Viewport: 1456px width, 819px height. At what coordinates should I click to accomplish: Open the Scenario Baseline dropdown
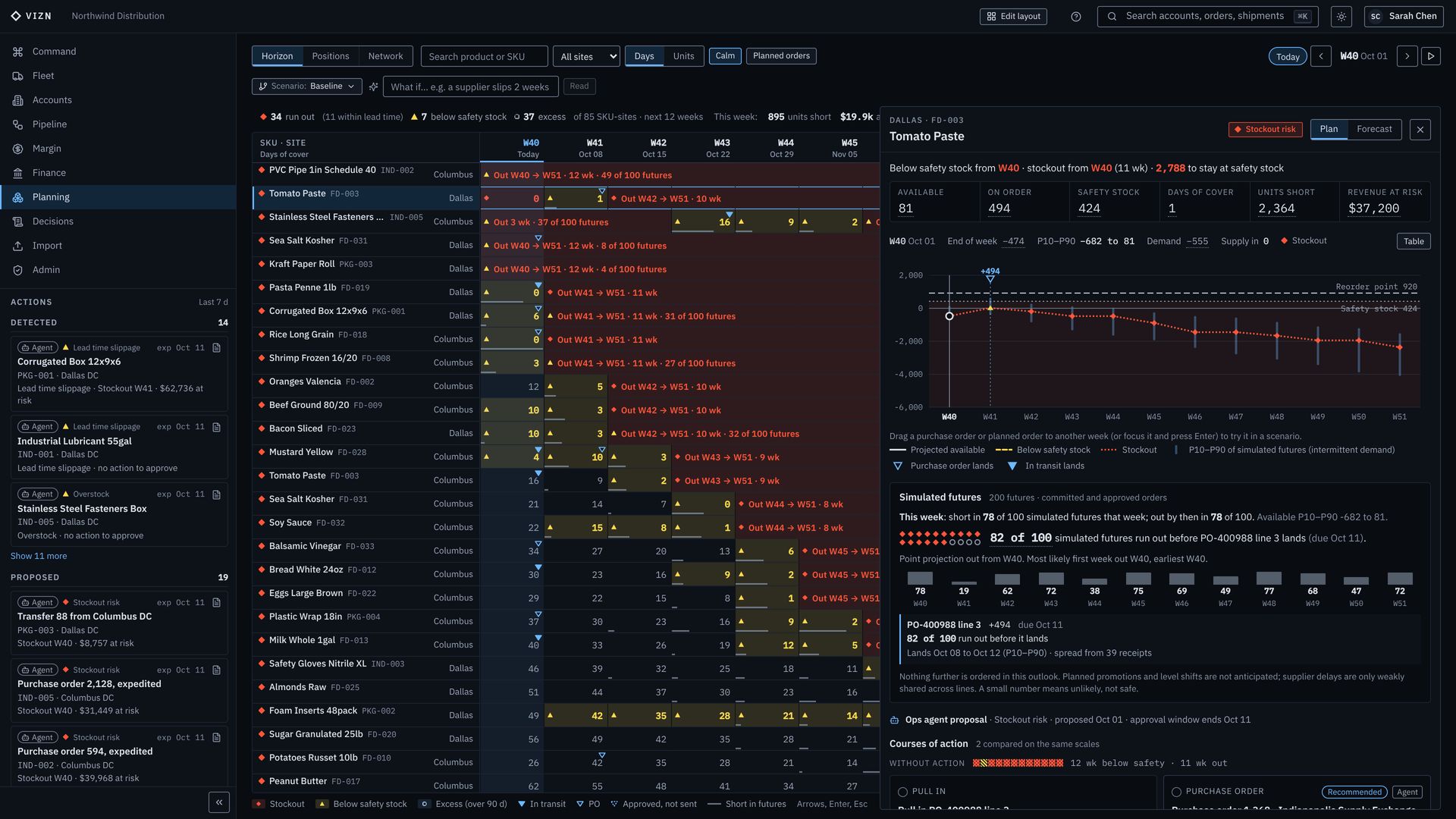306,86
